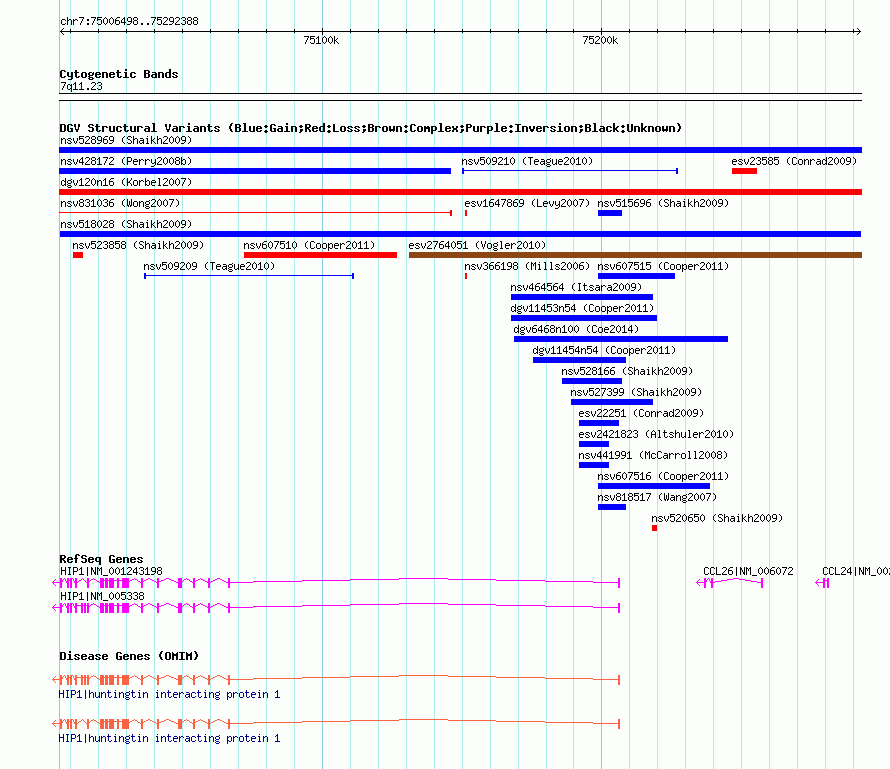890x769 pixels.
Task: Click the esv2764051 (Vogler2010) brown complex bar
Action: pyautogui.click(x=635, y=255)
